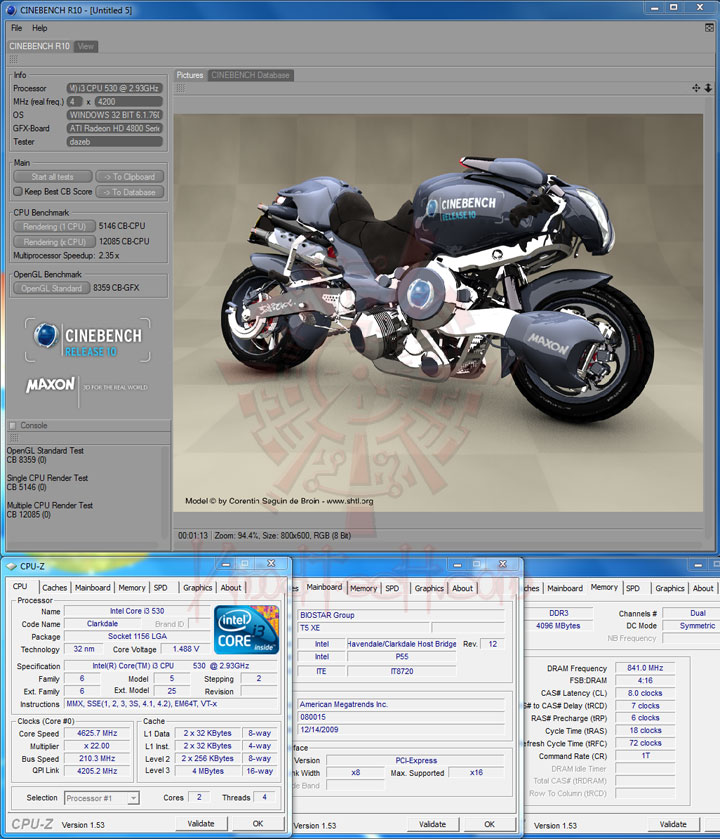Click the Processor name field in the Info panel

point(114,88)
